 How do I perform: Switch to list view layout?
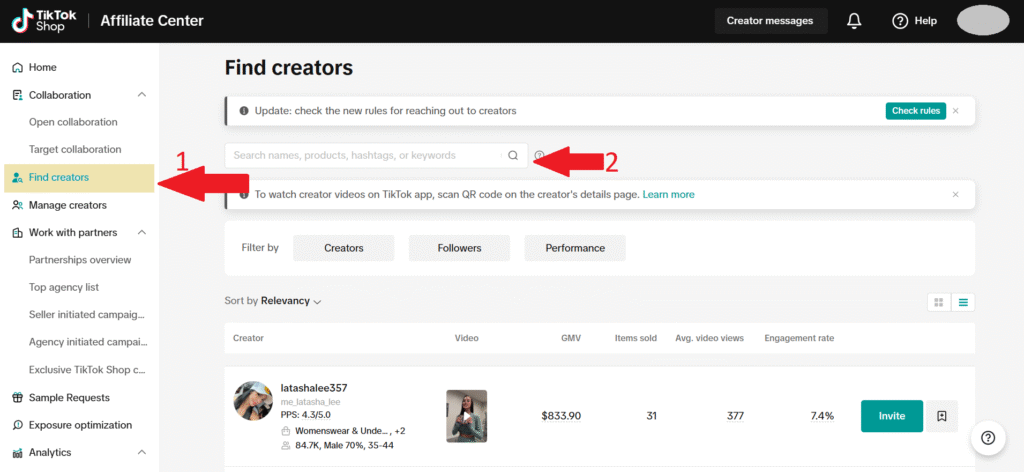[x=963, y=301]
